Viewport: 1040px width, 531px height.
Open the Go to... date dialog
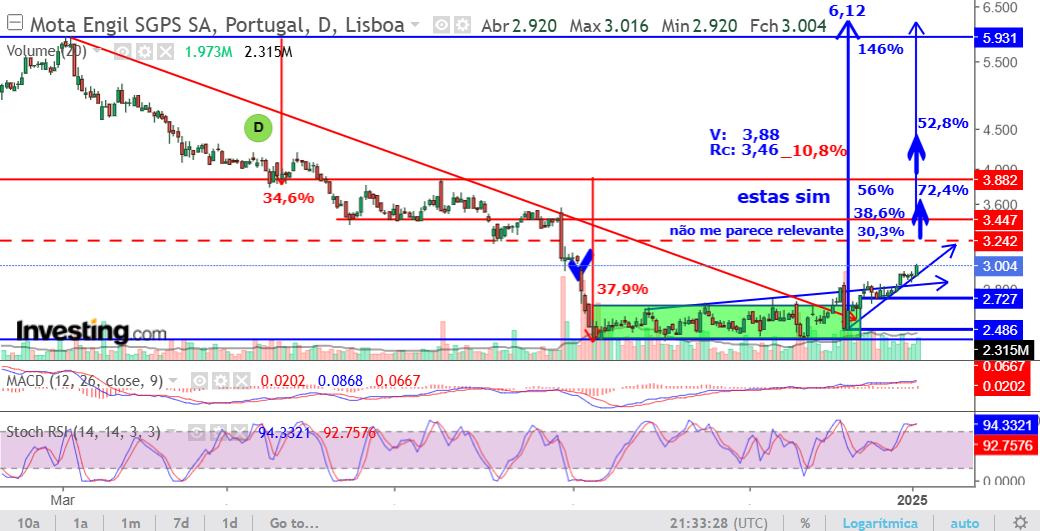(294, 523)
